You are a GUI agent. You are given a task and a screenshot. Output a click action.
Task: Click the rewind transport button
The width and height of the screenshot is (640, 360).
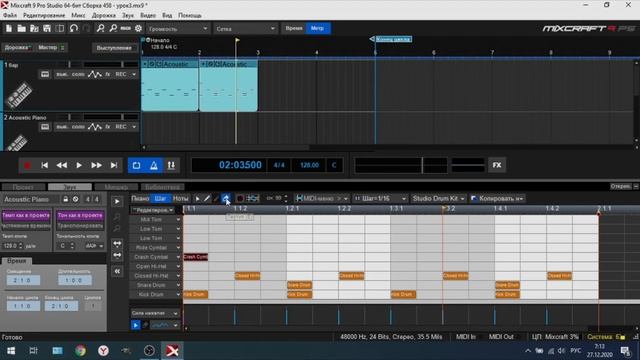[x=62, y=165]
